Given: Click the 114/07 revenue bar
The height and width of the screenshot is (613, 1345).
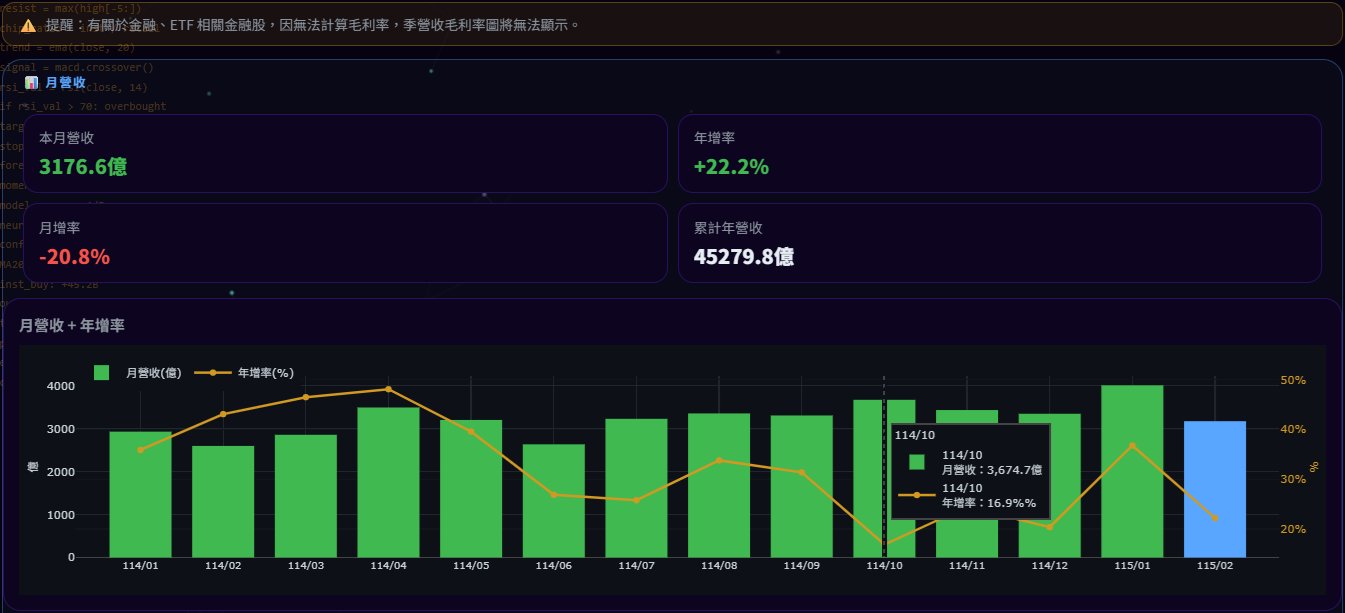Looking at the screenshot, I should (636, 488).
